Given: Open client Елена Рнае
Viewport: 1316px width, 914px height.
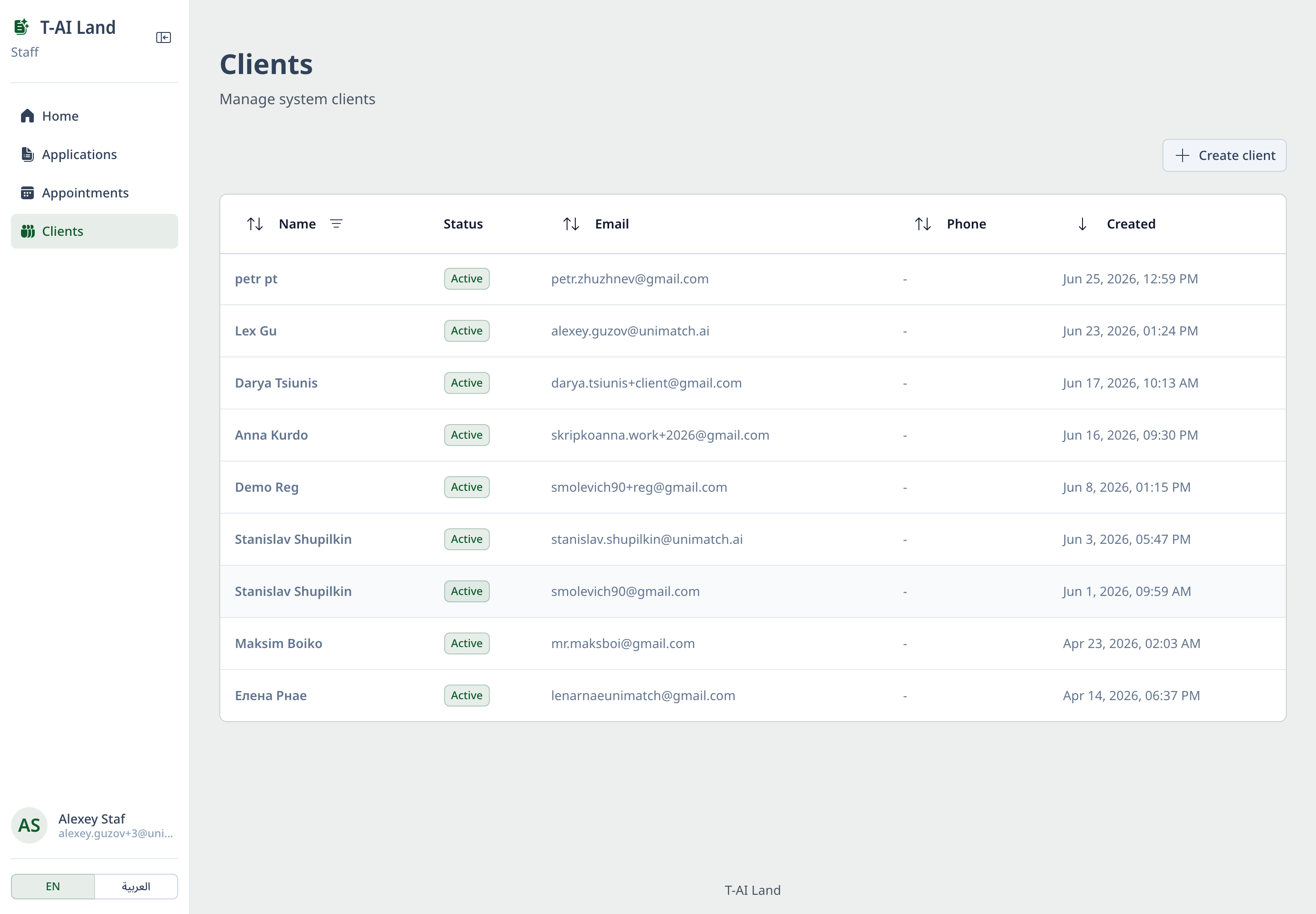Looking at the screenshot, I should [271, 696].
